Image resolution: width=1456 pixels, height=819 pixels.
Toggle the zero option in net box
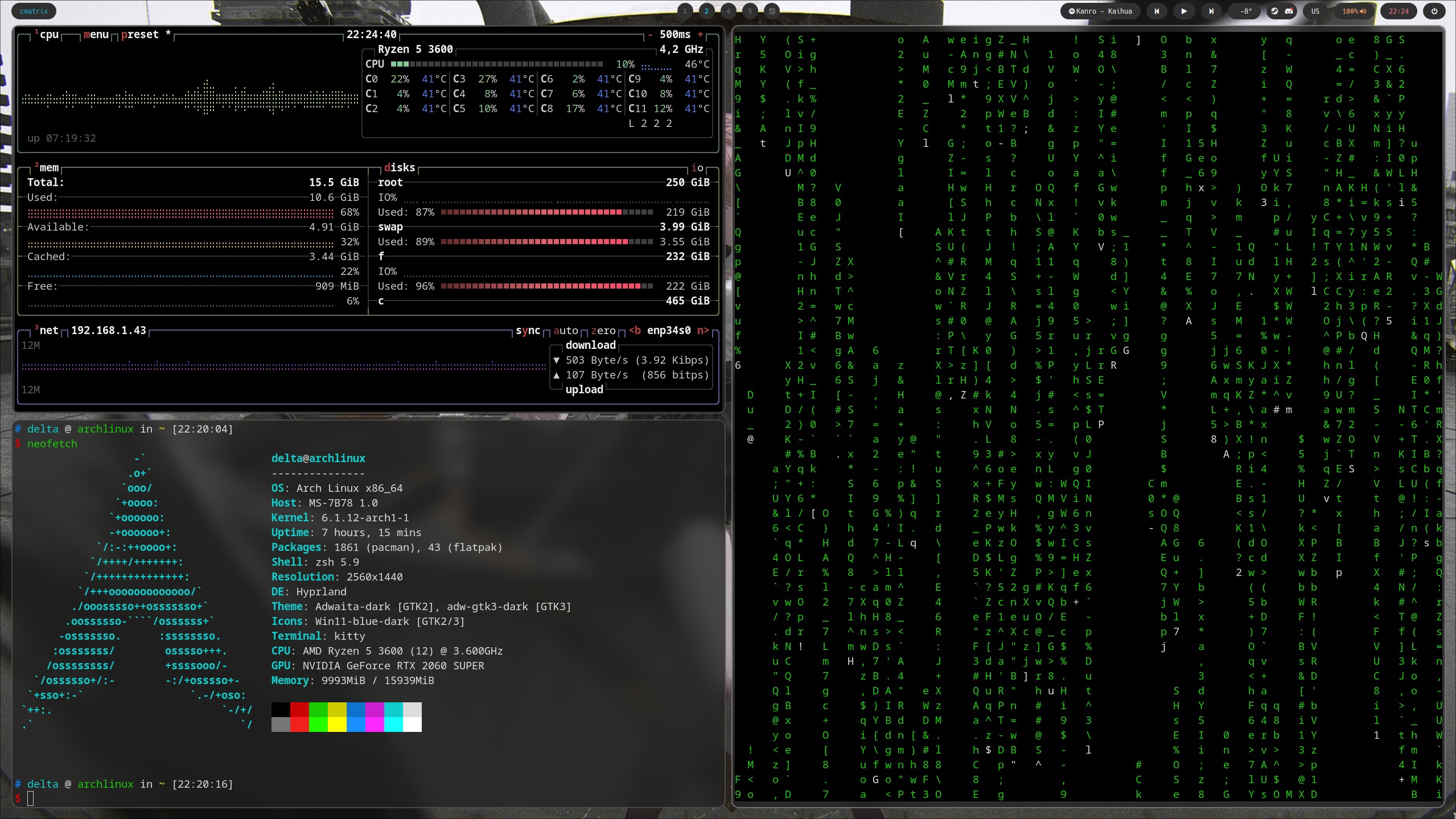click(603, 331)
